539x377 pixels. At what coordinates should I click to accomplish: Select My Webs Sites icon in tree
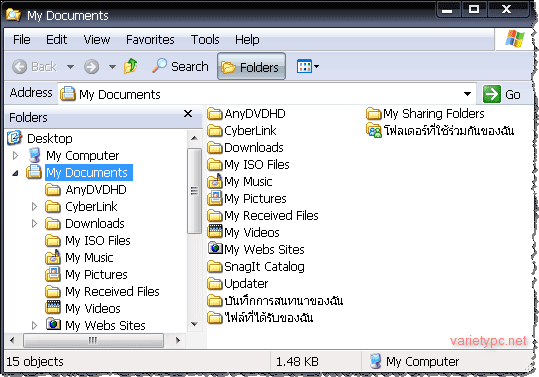(53, 325)
